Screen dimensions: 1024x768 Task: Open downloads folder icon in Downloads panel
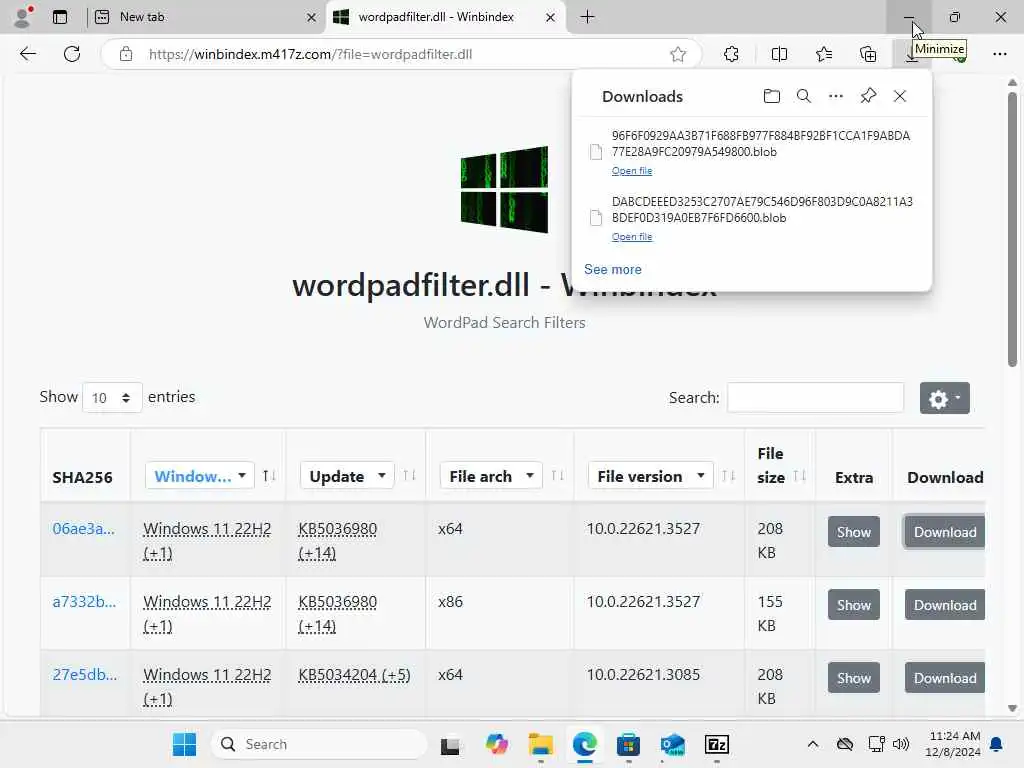click(x=772, y=96)
